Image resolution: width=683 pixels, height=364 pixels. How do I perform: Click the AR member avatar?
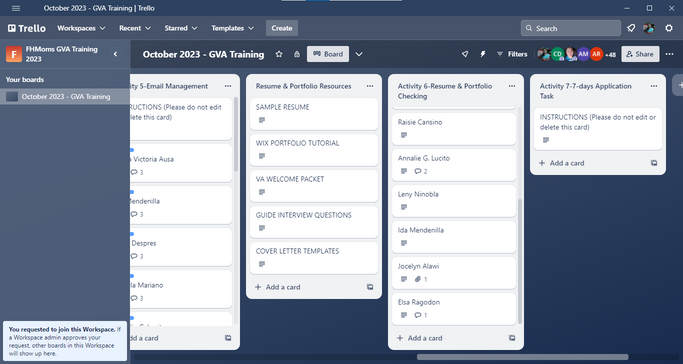pyautogui.click(x=596, y=54)
